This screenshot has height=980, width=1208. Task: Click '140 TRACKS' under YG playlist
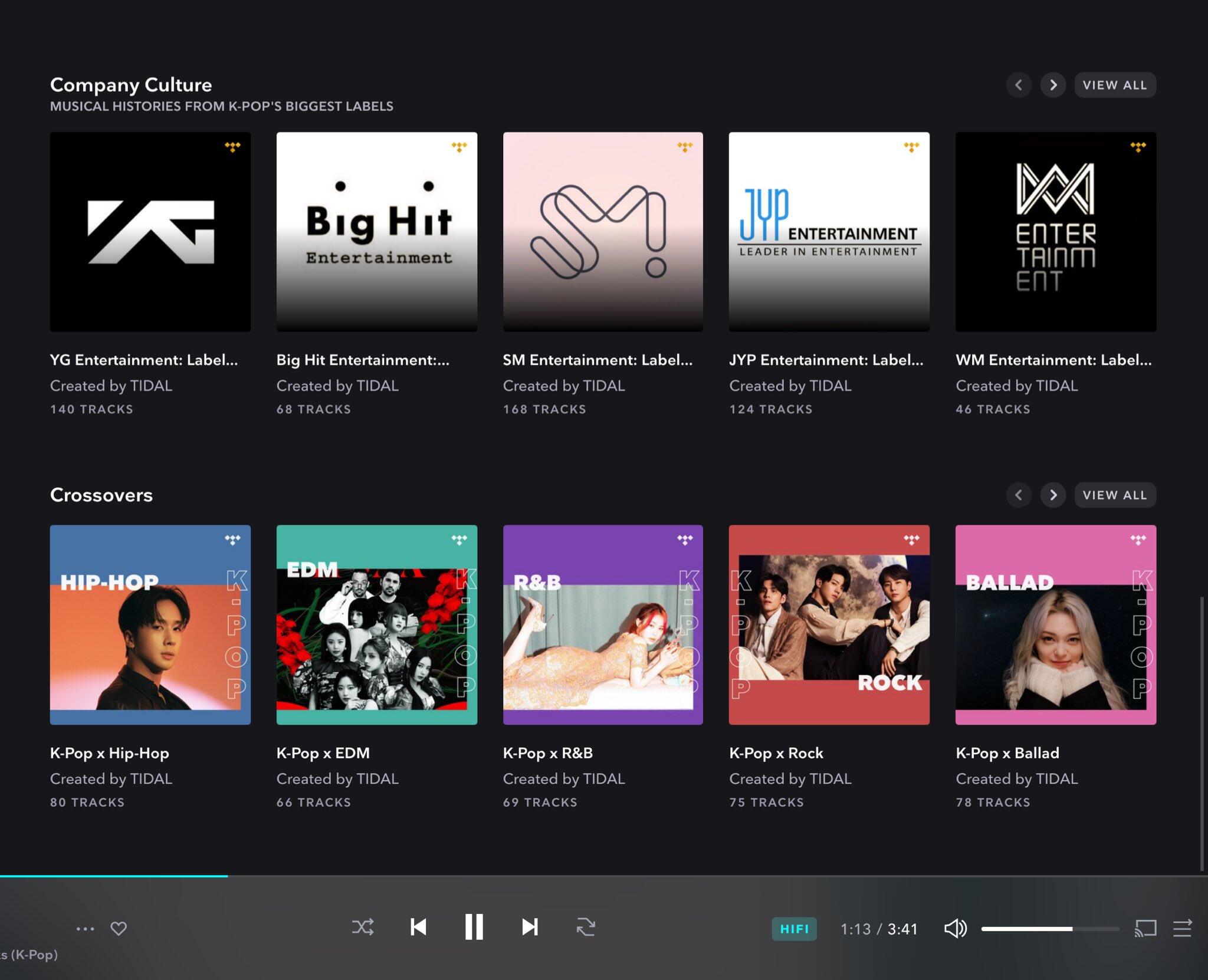pos(91,409)
